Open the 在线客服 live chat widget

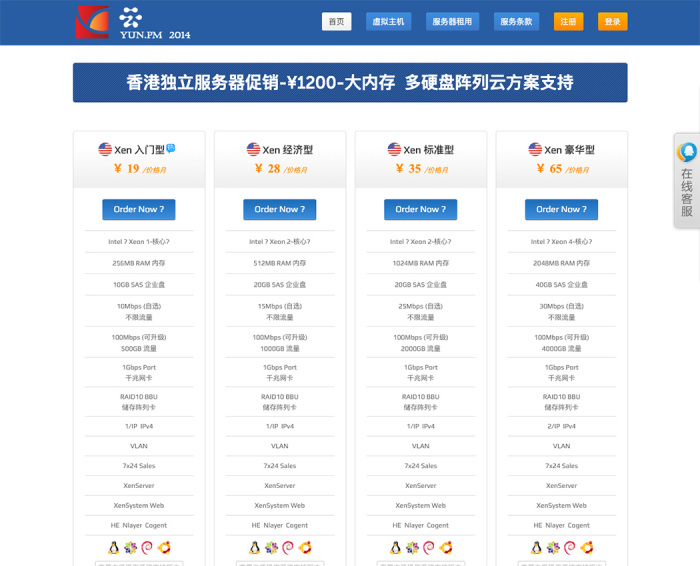point(687,180)
